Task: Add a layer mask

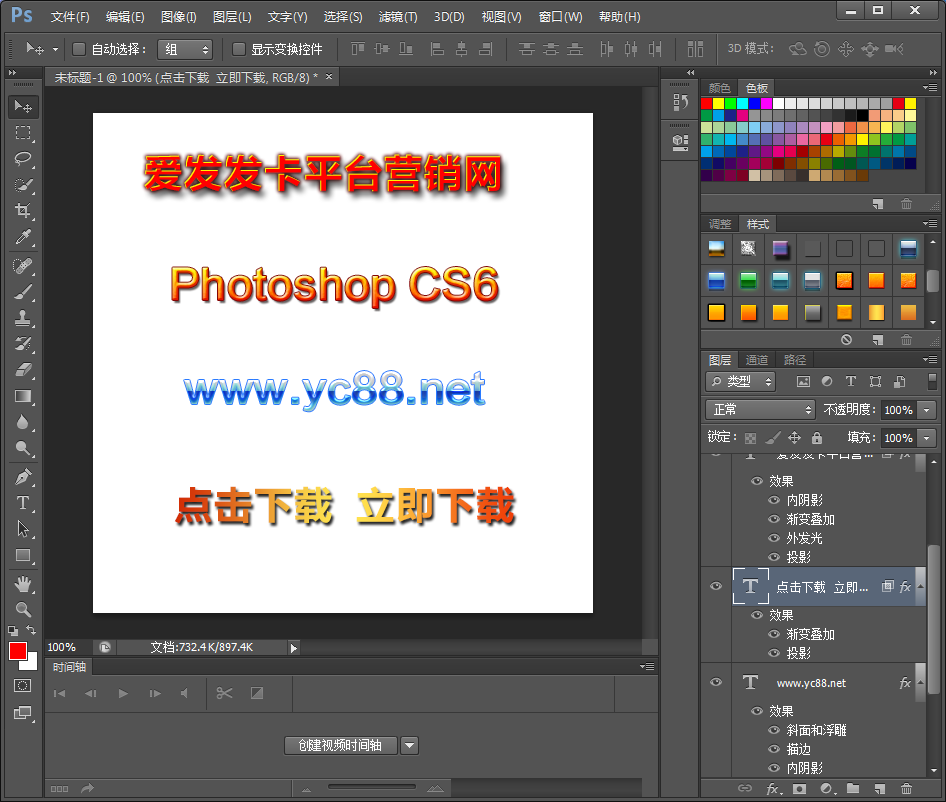Action: [799, 789]
